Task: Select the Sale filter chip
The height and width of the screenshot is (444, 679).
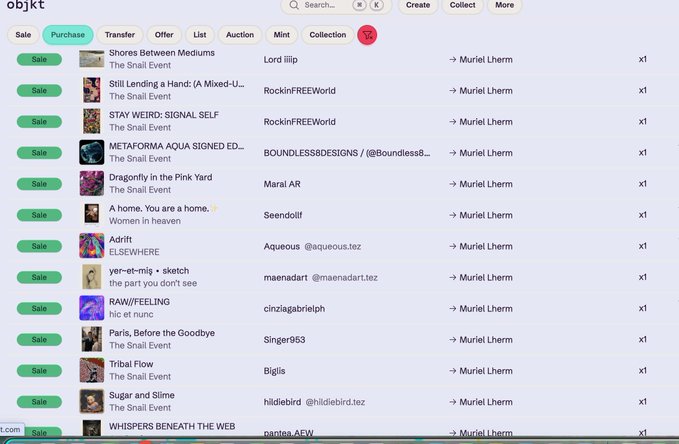Action: pos(23,35)
